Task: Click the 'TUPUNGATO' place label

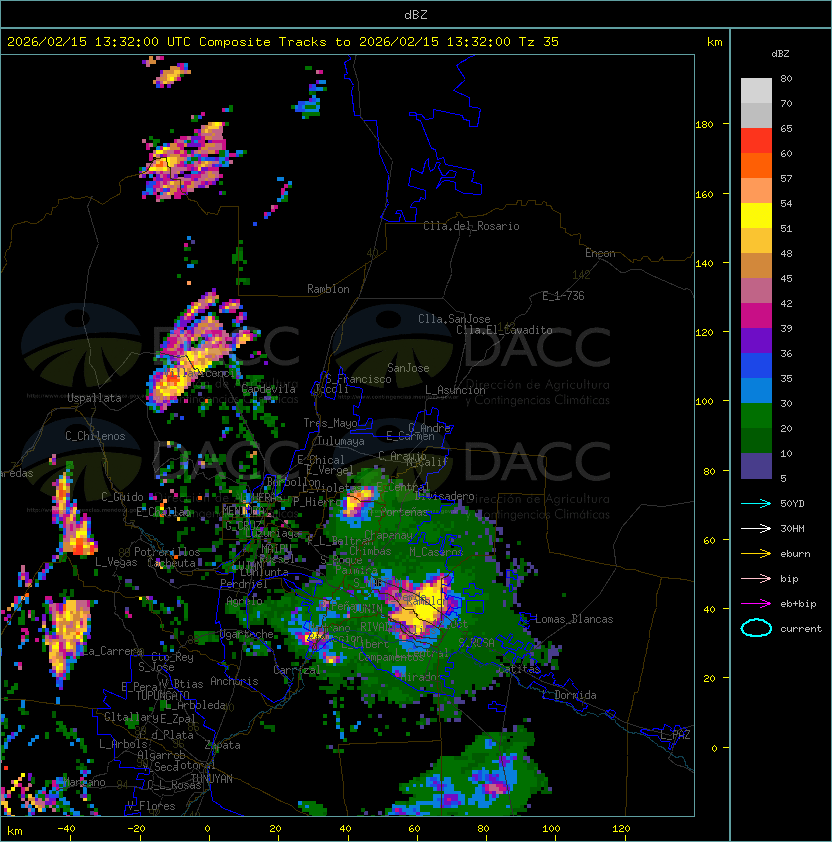Action: click(162, 695)
